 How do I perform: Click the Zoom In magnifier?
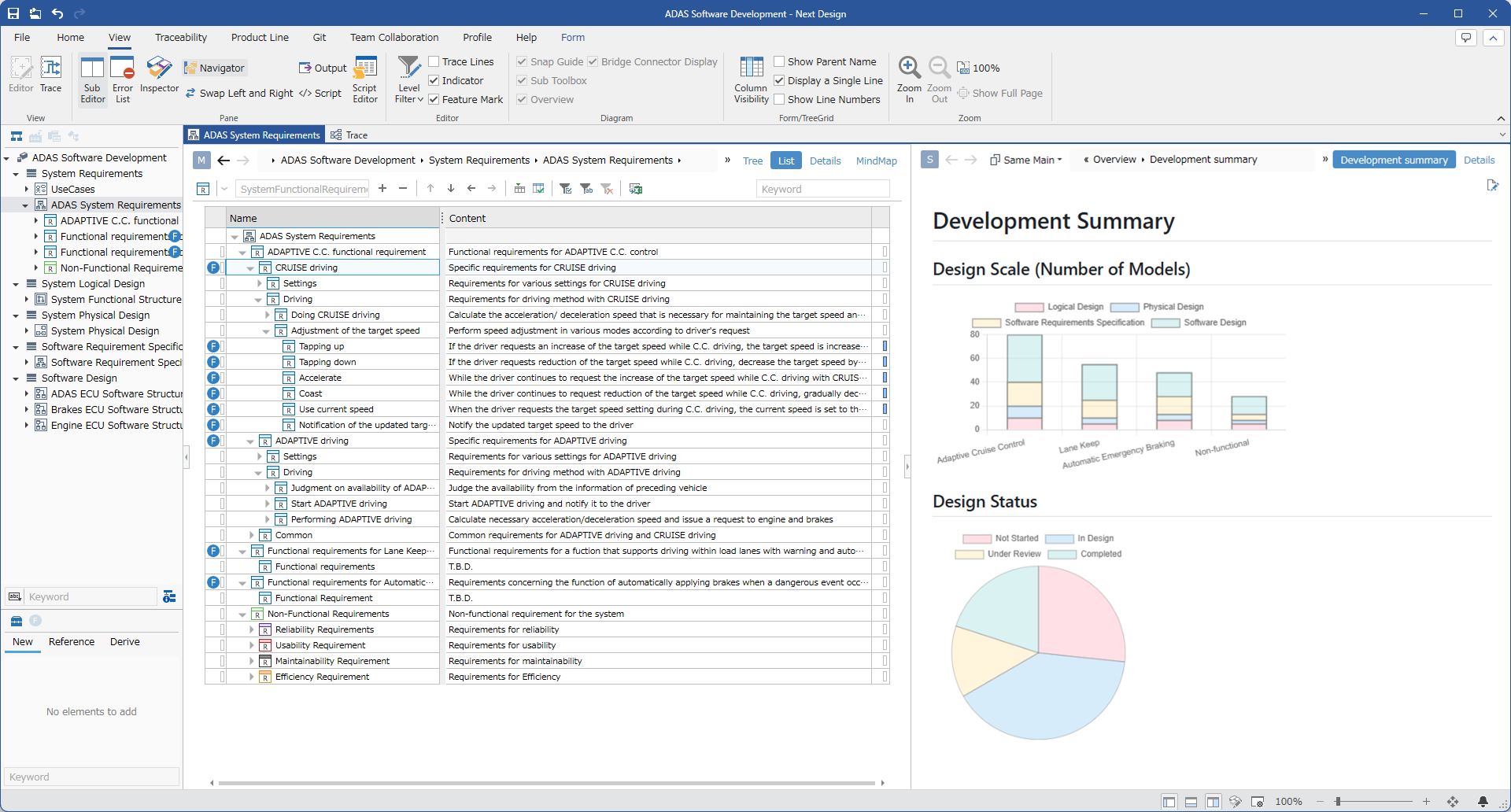tap(909, 77)
